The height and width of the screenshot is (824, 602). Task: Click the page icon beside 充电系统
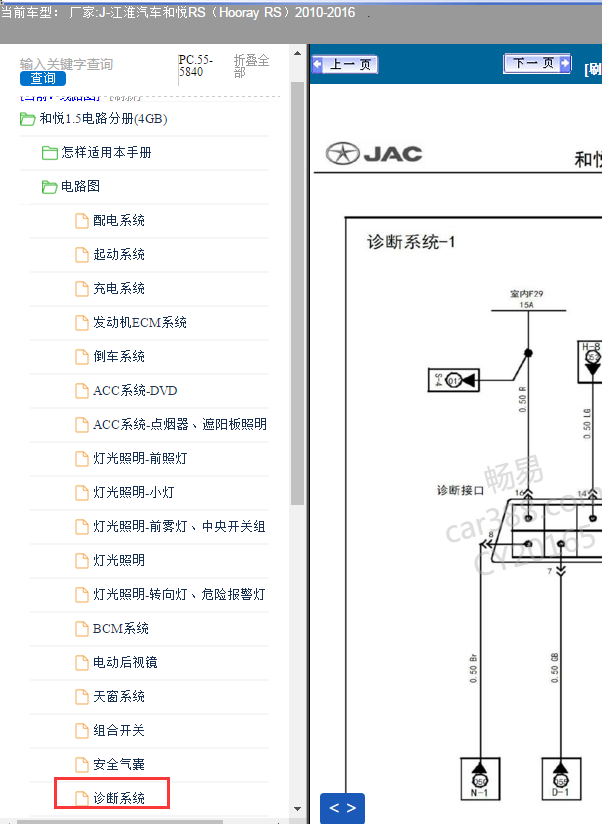coord(82,289)
